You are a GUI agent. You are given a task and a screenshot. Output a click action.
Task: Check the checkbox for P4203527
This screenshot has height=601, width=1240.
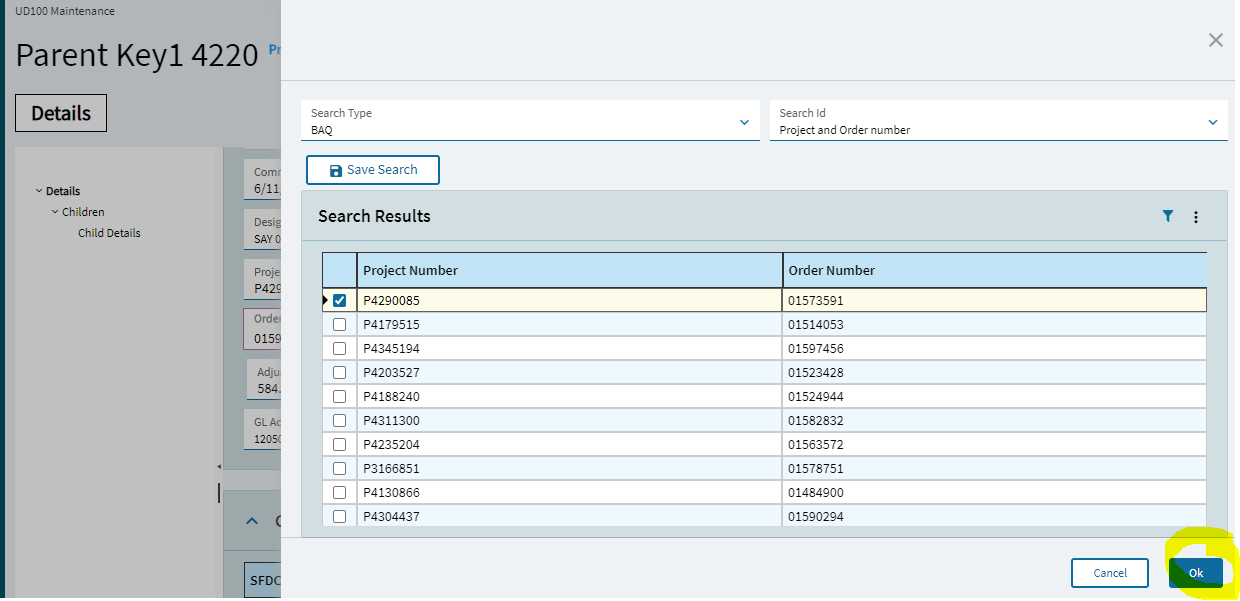pos(339,372)
